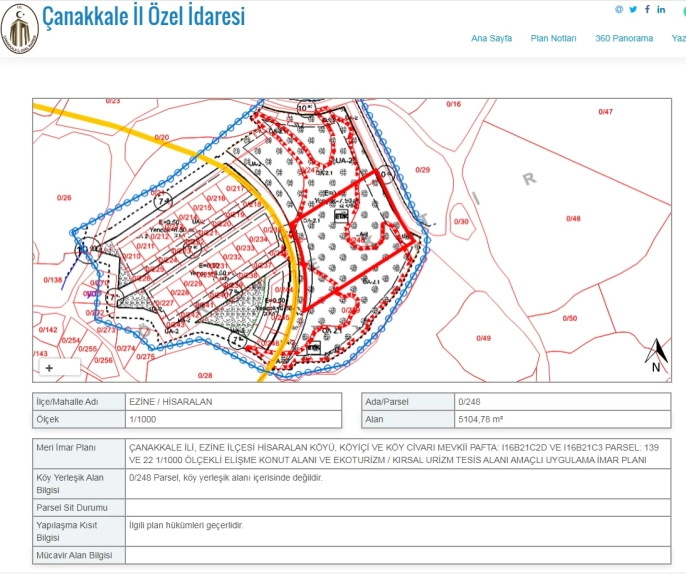686x574 pixels.
Task: Click the north arrow compass on map
Action: [x=657, y=355]
